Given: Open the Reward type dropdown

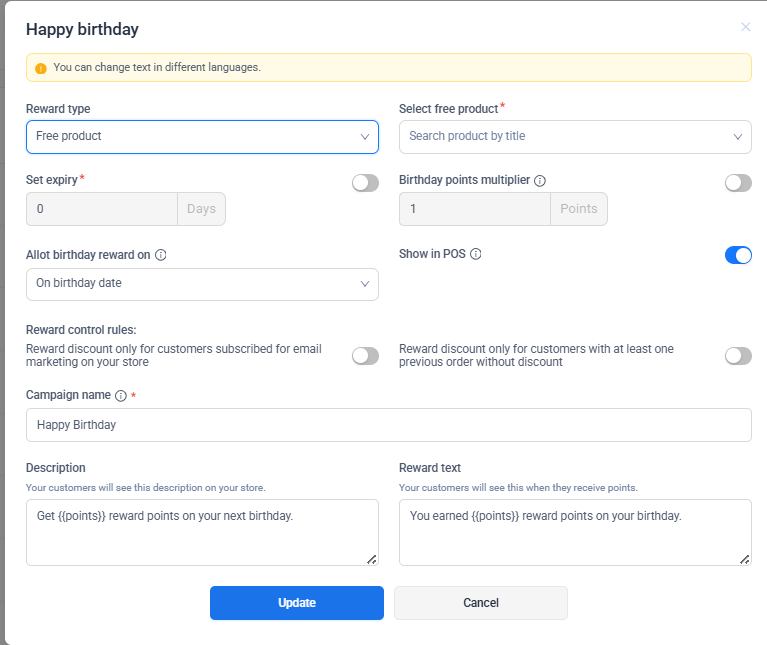Looking at the screenshot, I should [202, 137].
